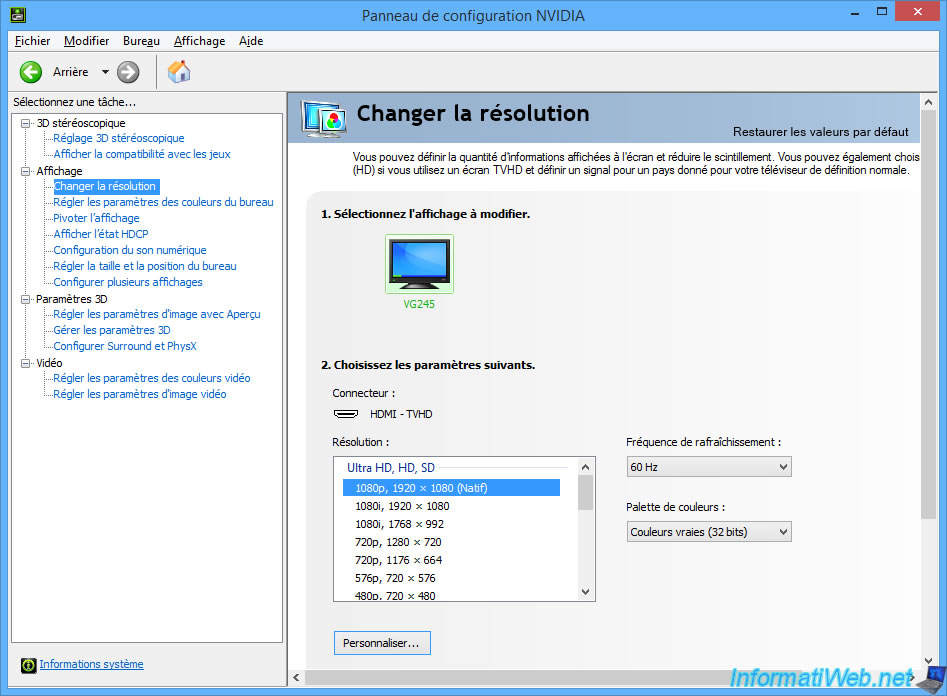Open the Home icon in toolbar
The width and height of the screenshot is (947, 696).
pyautogui.click(x=179, y=72)
